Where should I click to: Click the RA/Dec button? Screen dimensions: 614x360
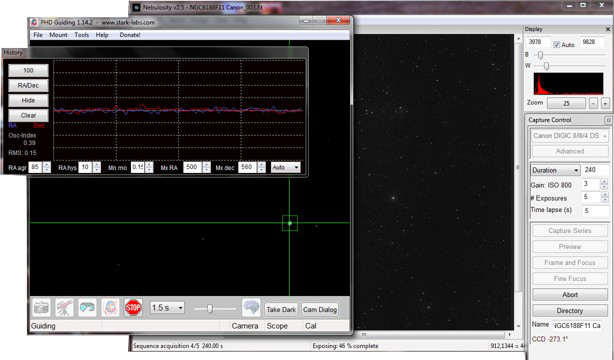(28, 85)
